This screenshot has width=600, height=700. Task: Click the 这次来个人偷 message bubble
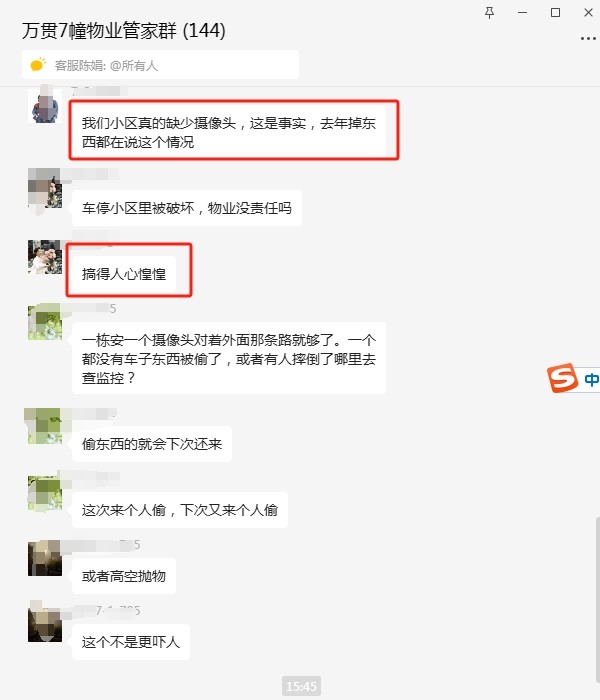[180, 510]
